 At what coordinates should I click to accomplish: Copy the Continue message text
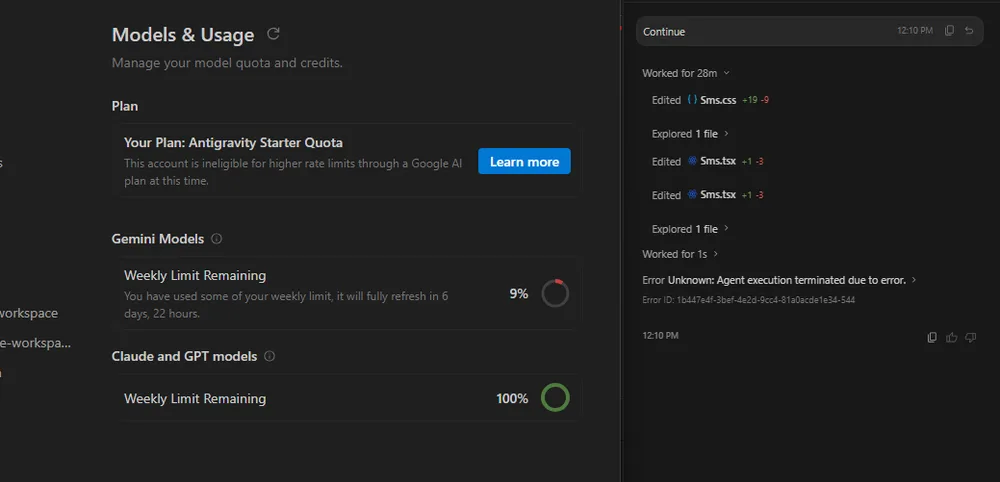click(949, 31)
